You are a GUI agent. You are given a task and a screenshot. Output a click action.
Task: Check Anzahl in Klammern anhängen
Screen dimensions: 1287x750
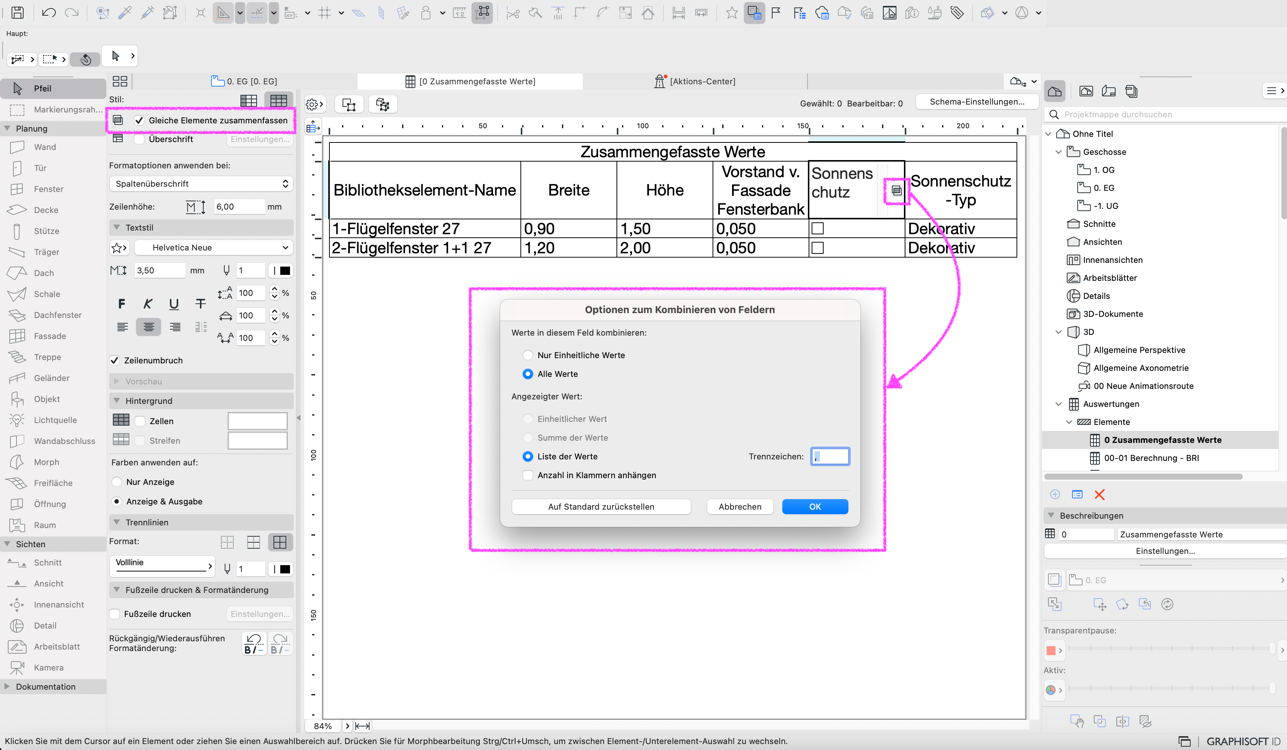click(528, 475)
